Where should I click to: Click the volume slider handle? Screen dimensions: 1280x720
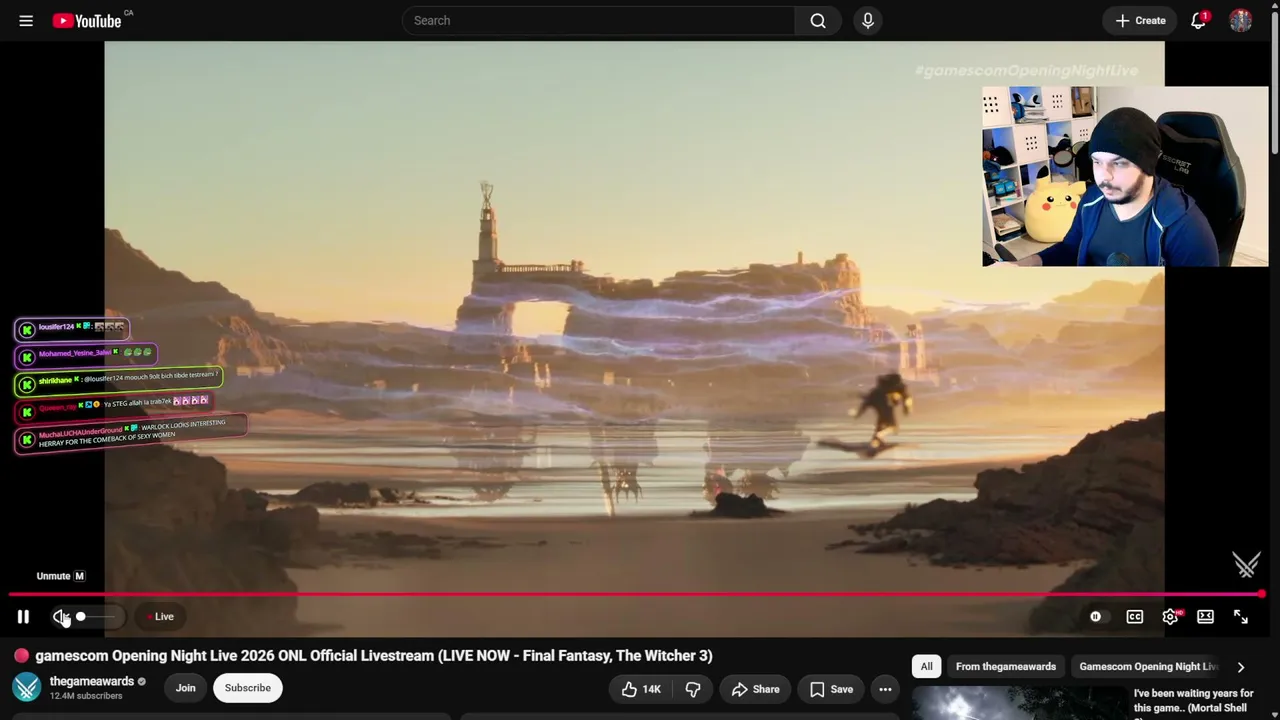[x=80, y=617]
